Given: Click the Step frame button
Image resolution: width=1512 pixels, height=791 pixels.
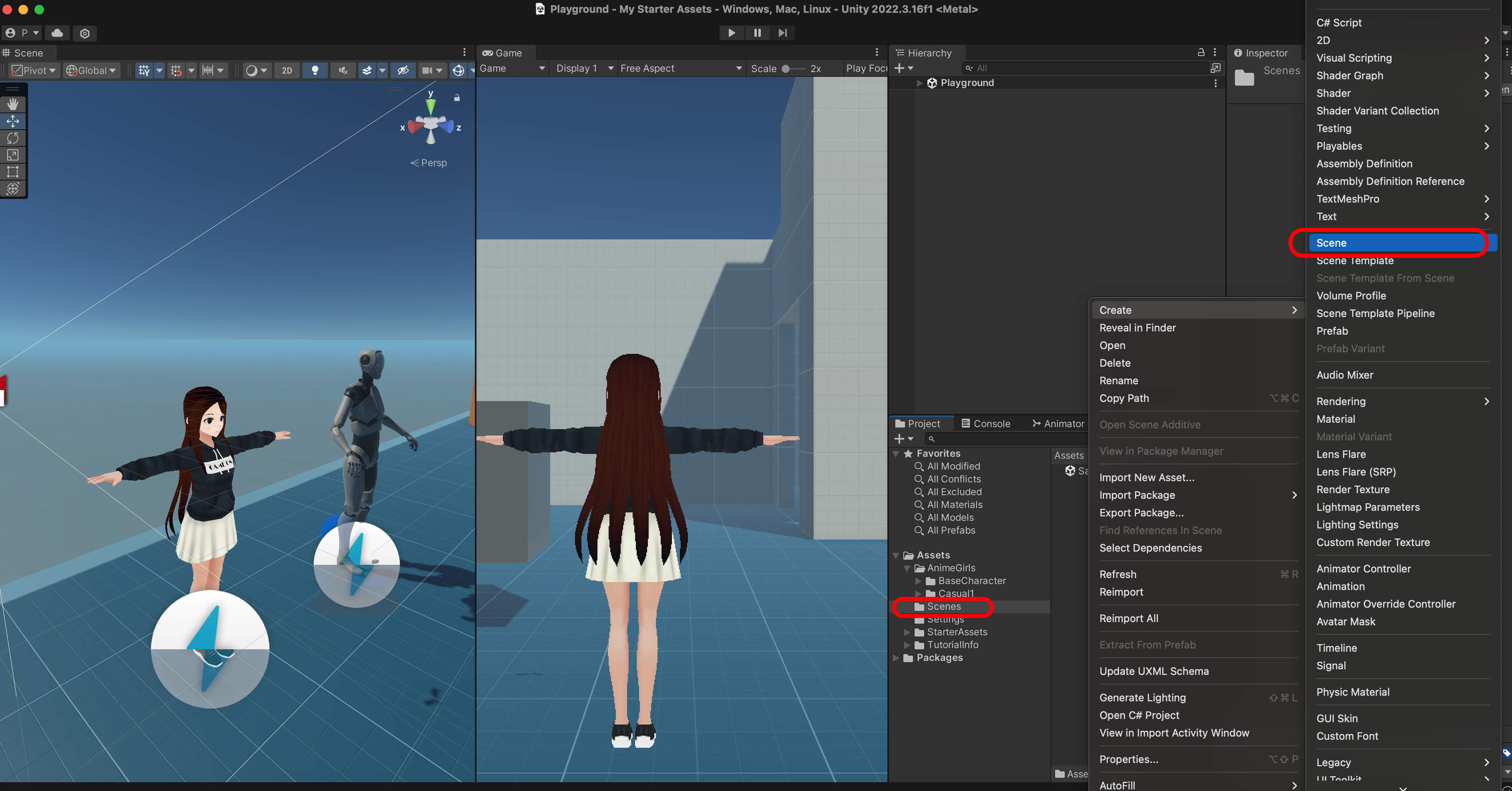Looking at the screenshot, I should (x=782, y=33).
